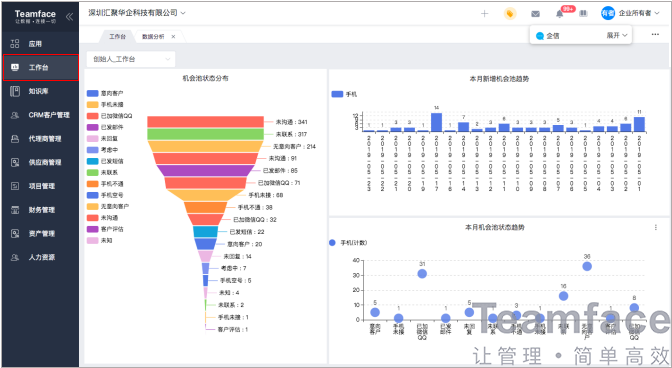The width and height of the screenshot is (672, 368).
Task: Click the purple funnel segment 已发邮件 85
Action: [x=205, y=171]
